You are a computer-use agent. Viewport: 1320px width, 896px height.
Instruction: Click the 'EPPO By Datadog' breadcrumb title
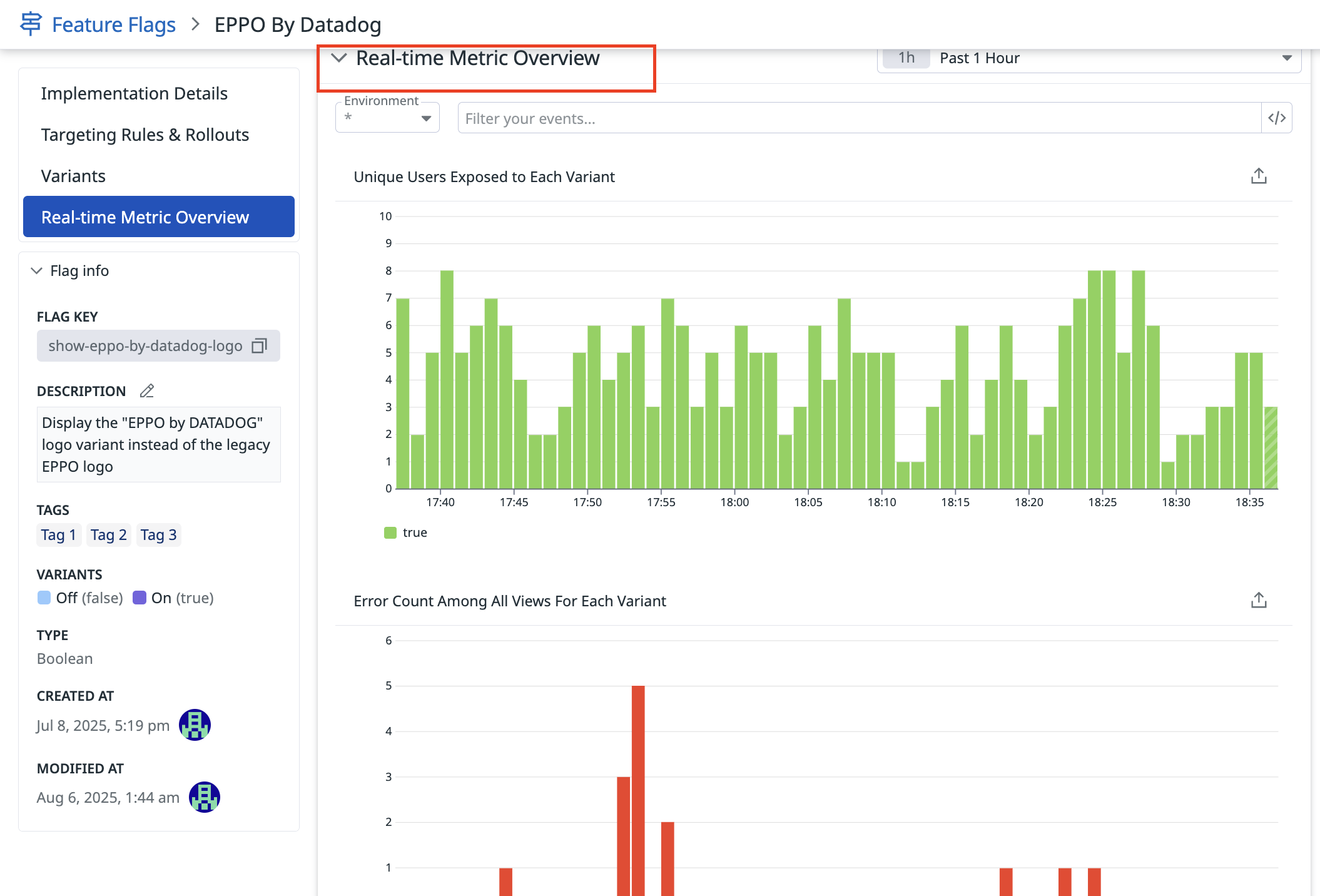click(298, 24)
